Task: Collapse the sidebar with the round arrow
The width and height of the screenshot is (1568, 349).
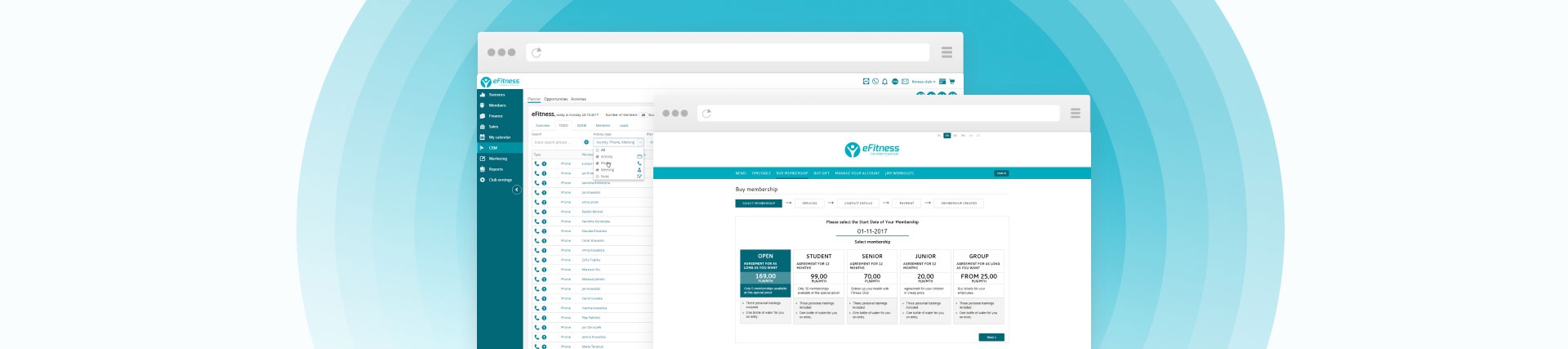Action: click(516, 190)
